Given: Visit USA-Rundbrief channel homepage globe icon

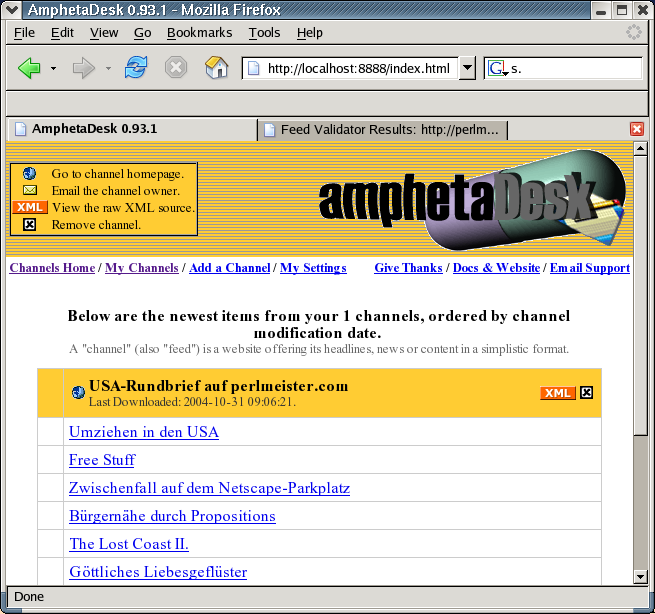Looking at the screenshot, I should coord(78,393).
